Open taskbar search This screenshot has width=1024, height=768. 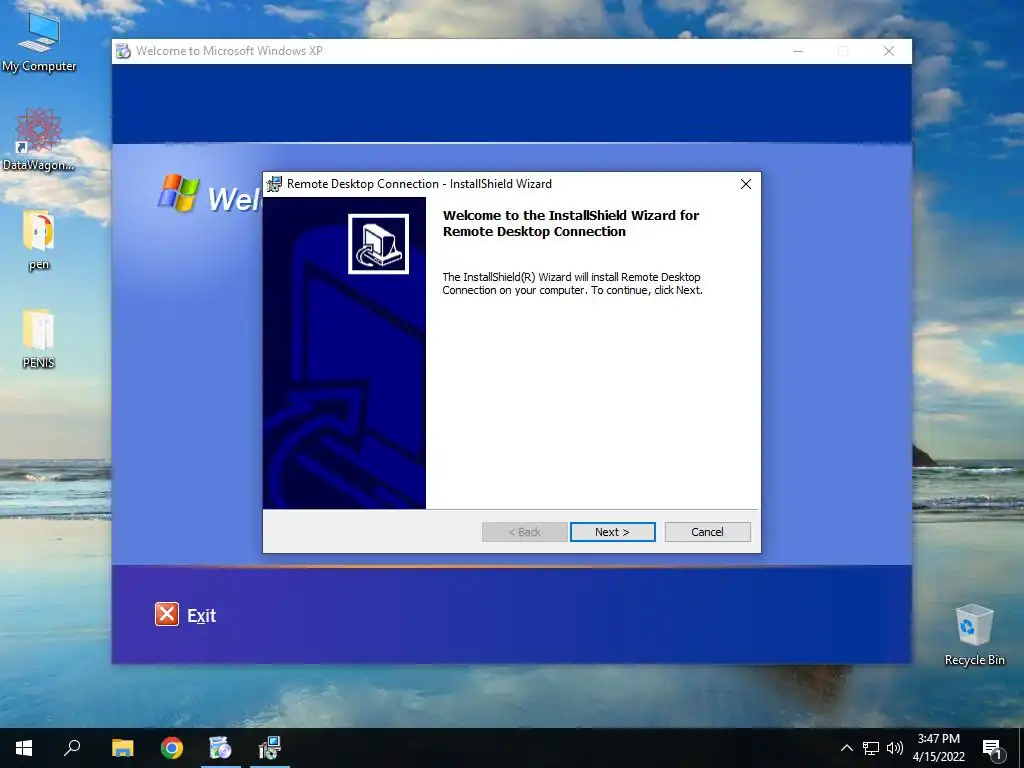point(72,748)
